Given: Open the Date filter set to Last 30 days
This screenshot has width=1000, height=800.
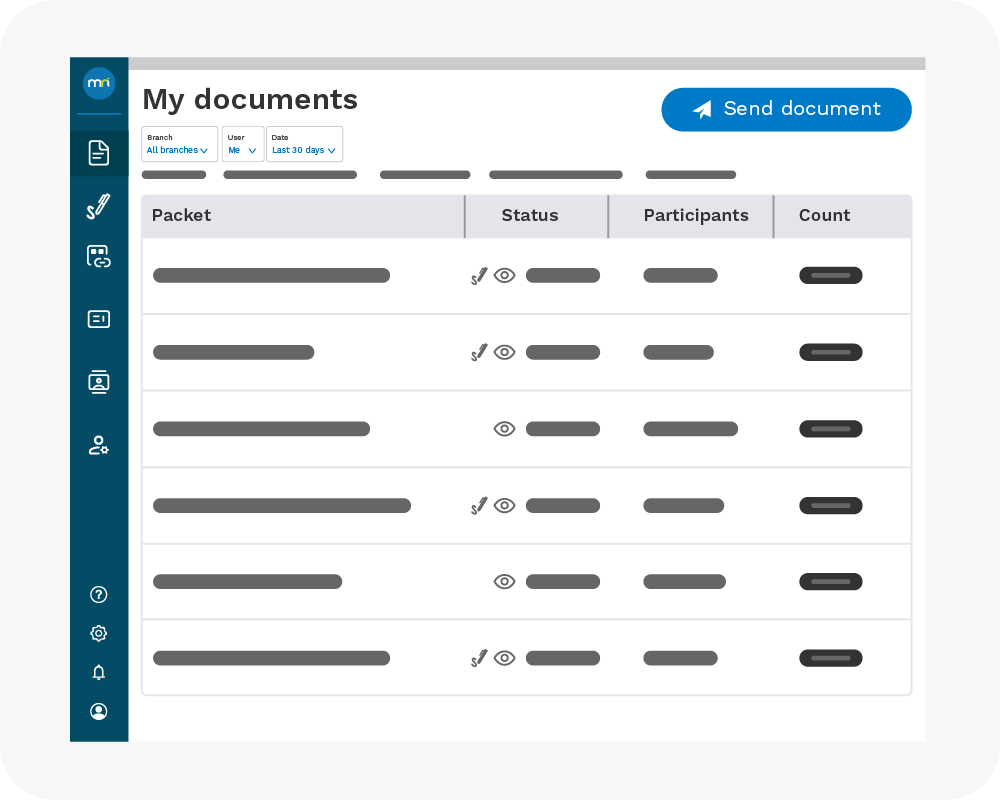Looking at the screenshot, I should point(303,144).
